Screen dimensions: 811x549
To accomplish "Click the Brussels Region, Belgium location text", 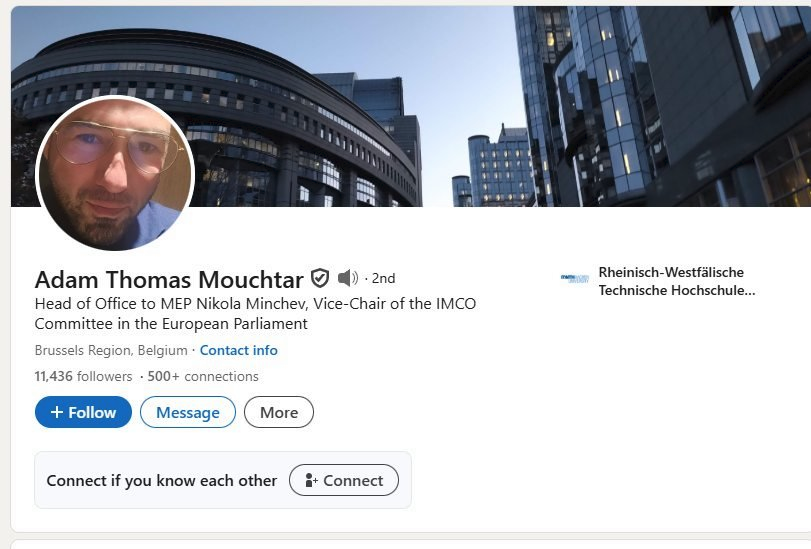I will (111, 350).
